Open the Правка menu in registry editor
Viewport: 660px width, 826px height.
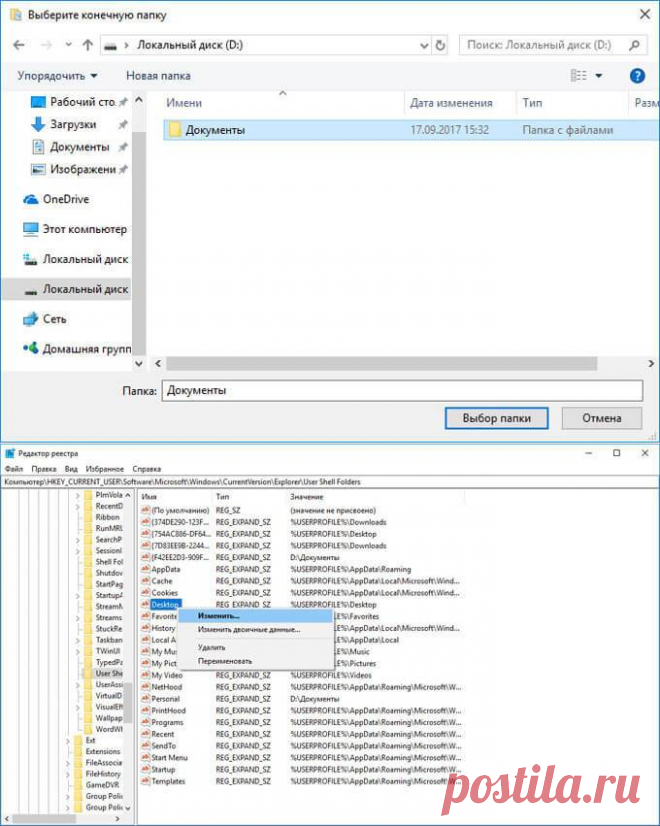tap(44, 469)
